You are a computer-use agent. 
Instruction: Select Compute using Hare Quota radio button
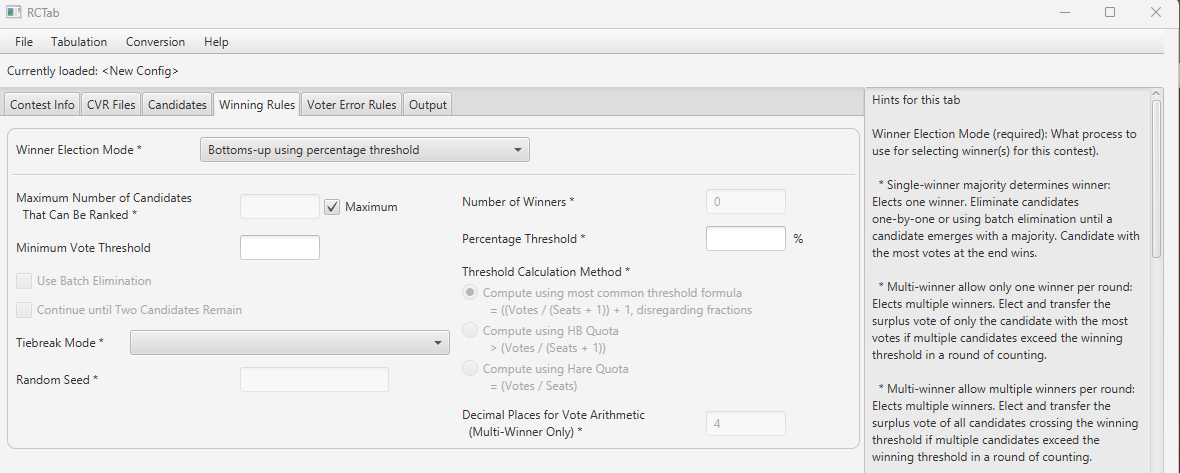pyautogui.click(x=470, y=368)
